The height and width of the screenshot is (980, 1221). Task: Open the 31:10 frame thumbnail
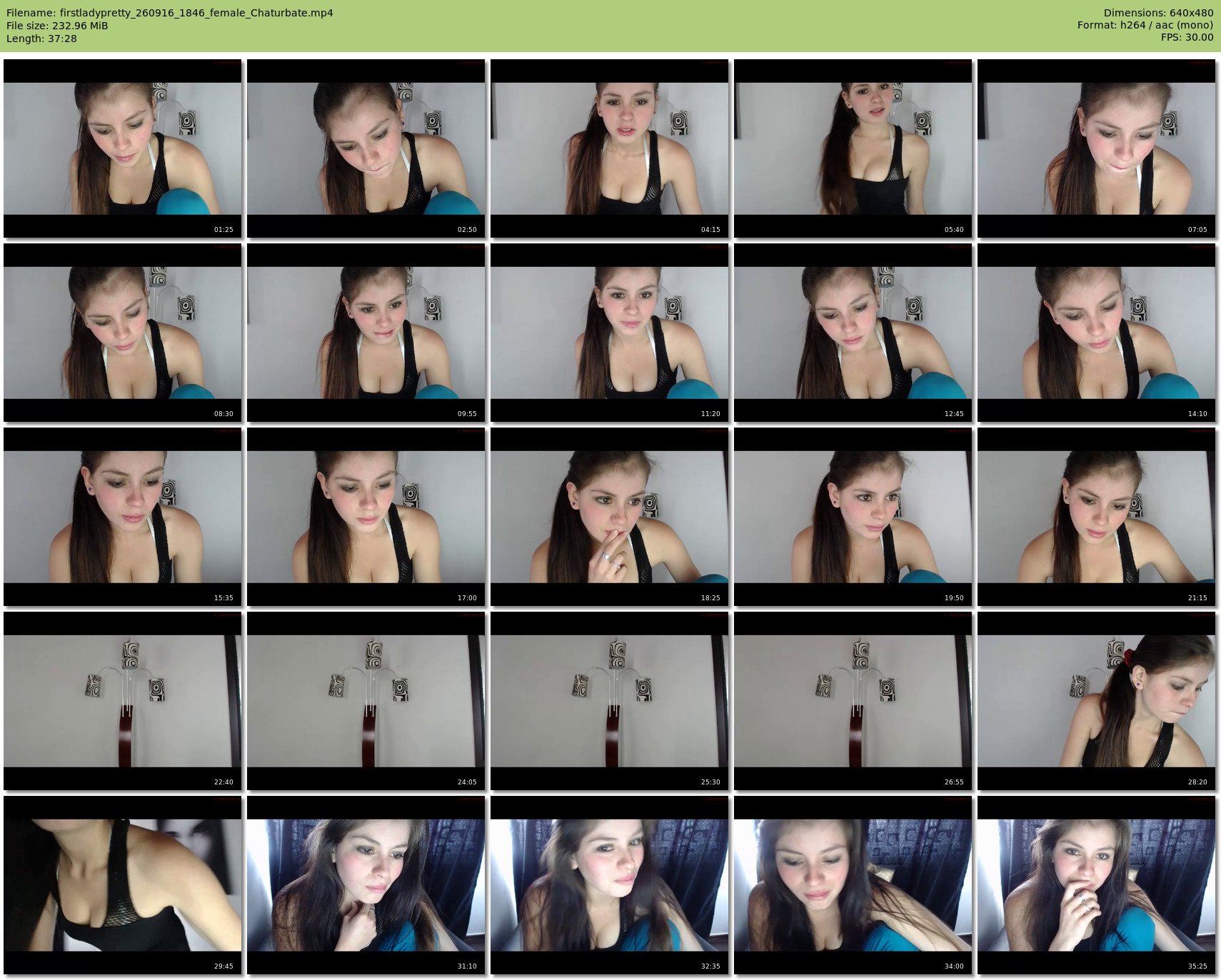366,885
